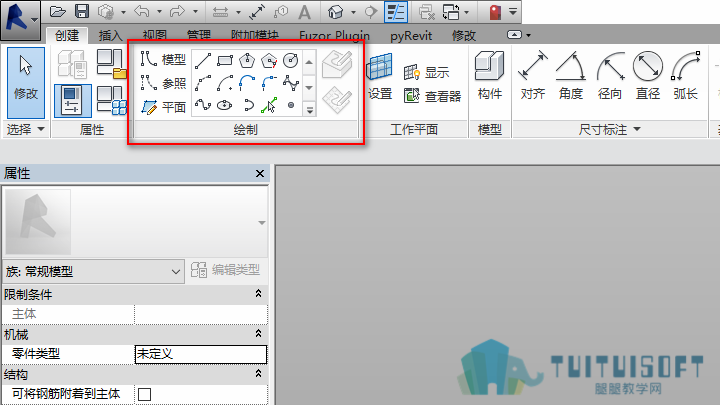
Task: Switch to the 附加模块 ribbon tab
Action: coord(255,35)
